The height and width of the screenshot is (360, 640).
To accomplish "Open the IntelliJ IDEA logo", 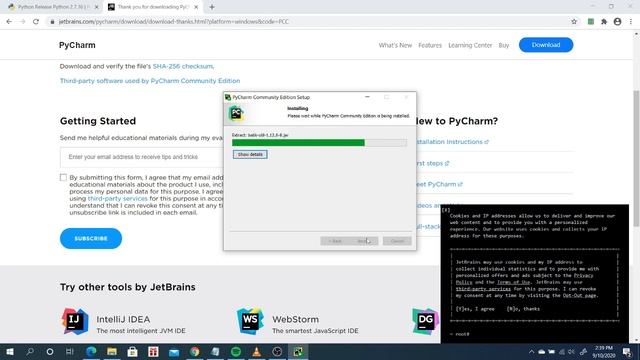I will [x=75, y=322].
